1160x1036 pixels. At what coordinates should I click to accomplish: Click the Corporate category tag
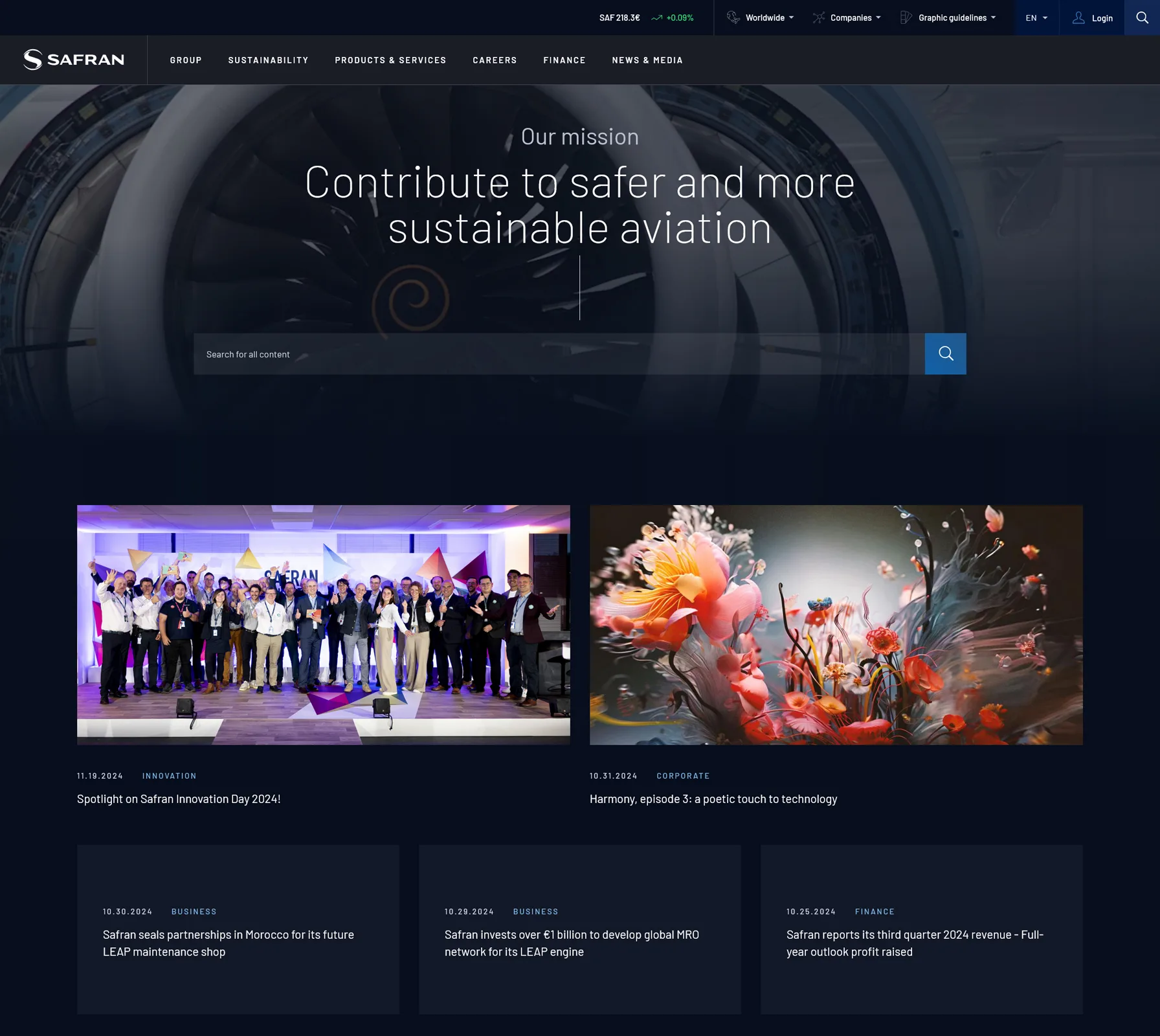coord(683,776)
